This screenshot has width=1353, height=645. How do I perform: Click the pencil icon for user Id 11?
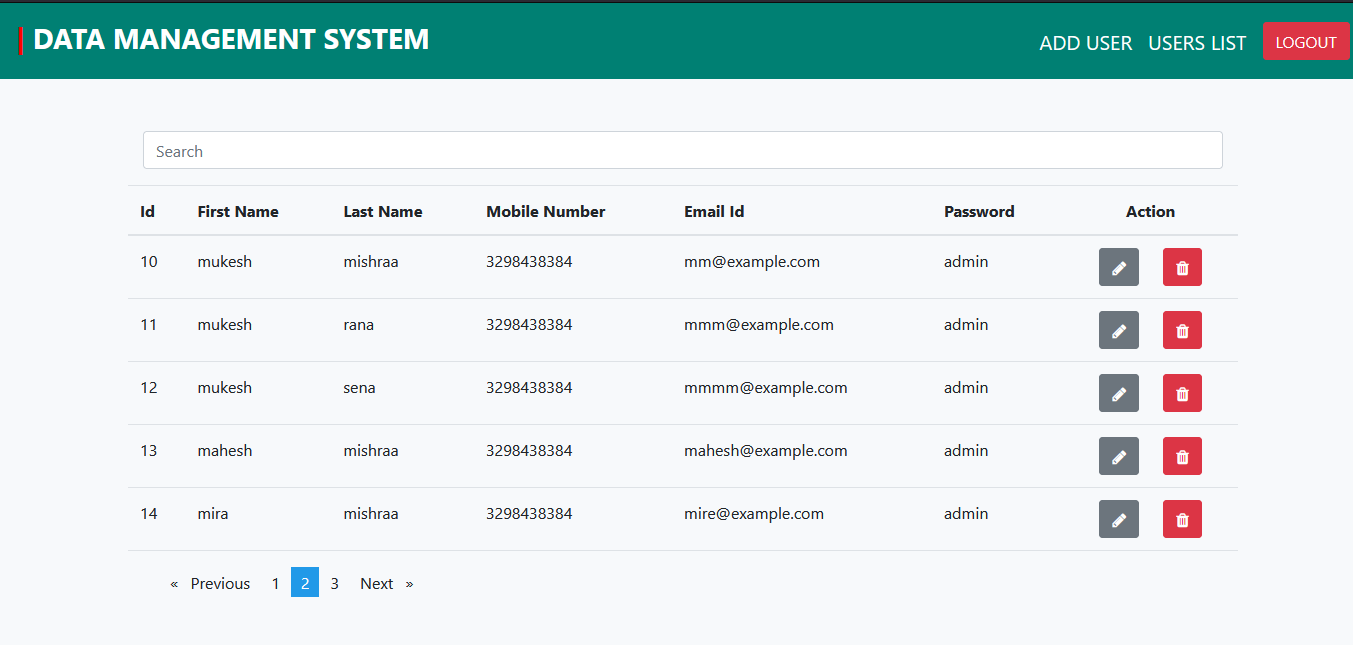pyautogui.click(x=1118, y=330)
